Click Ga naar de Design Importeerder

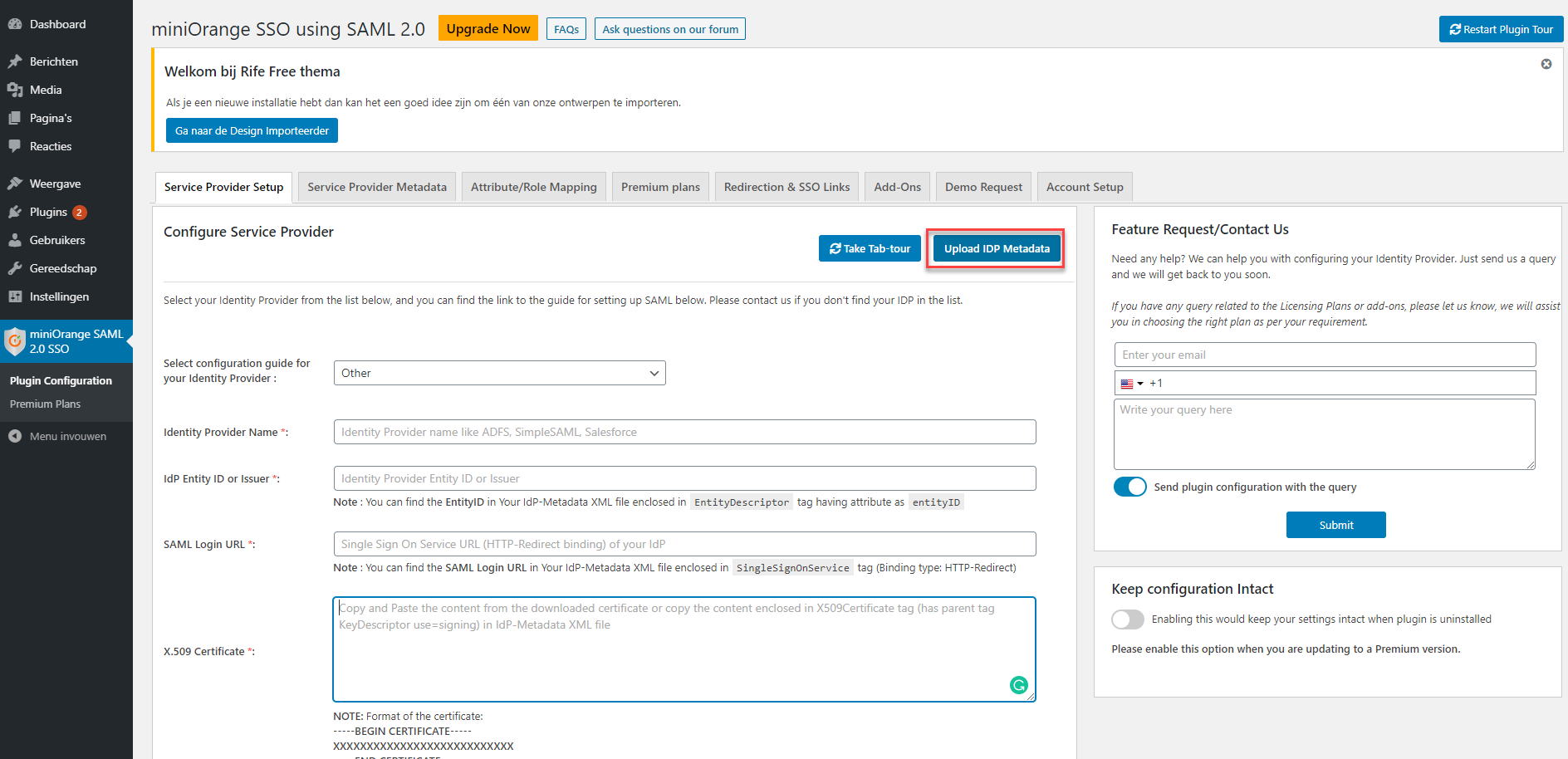click(252, 130)
